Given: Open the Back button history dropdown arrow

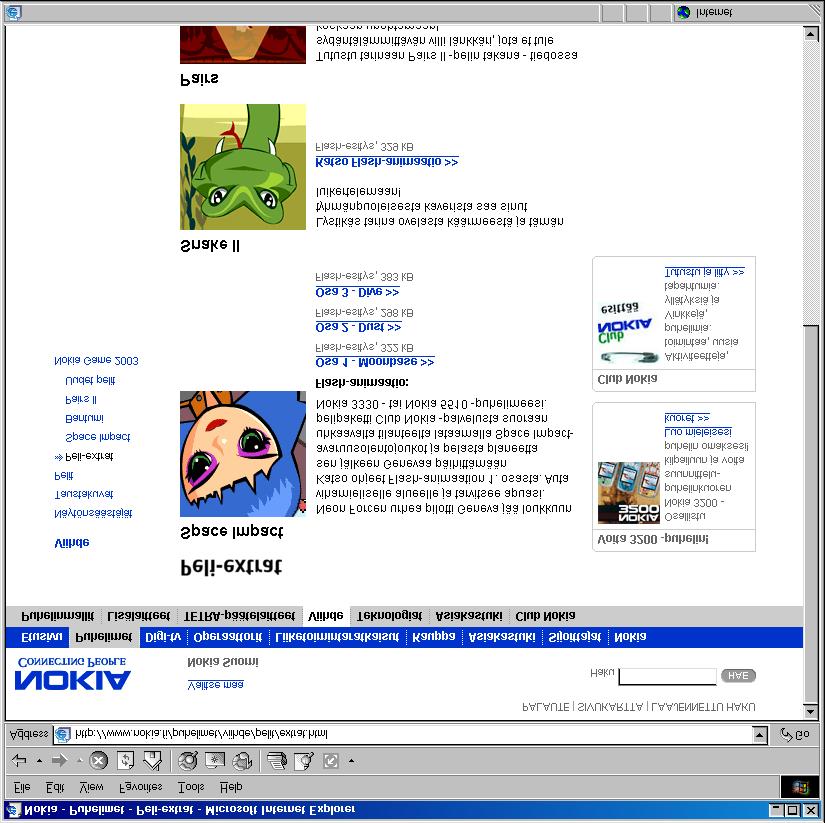Looking at the screenshot, I should click(39, 760).
